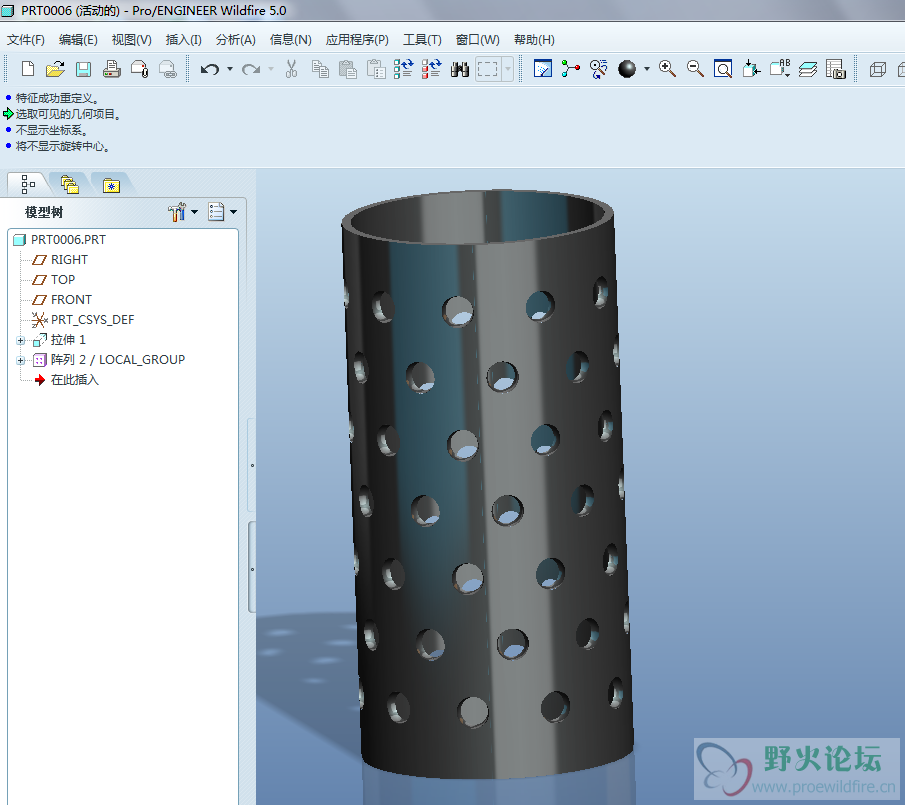Zoom in with the magnifier plus icon
The height and width of the screenshot is (805, 905).
(668, 69)
